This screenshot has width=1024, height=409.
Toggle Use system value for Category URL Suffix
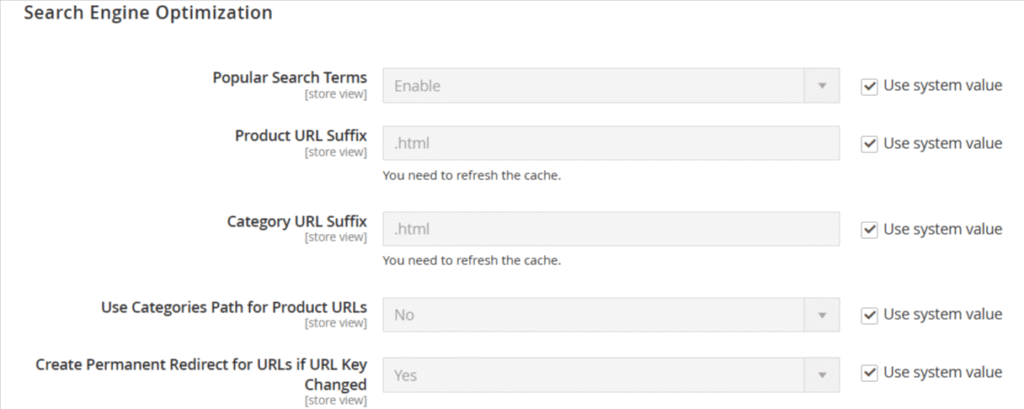[869, 230]
